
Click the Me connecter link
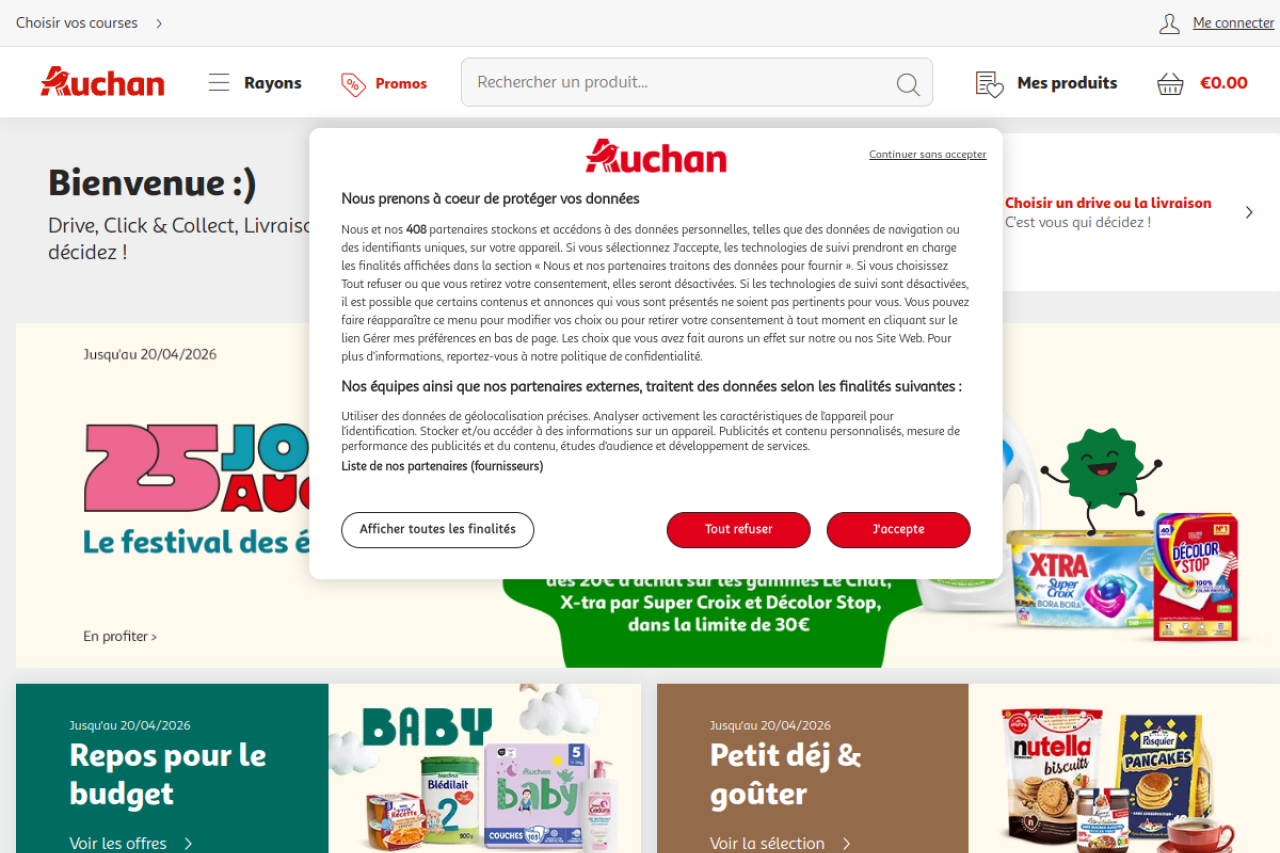1233,23
